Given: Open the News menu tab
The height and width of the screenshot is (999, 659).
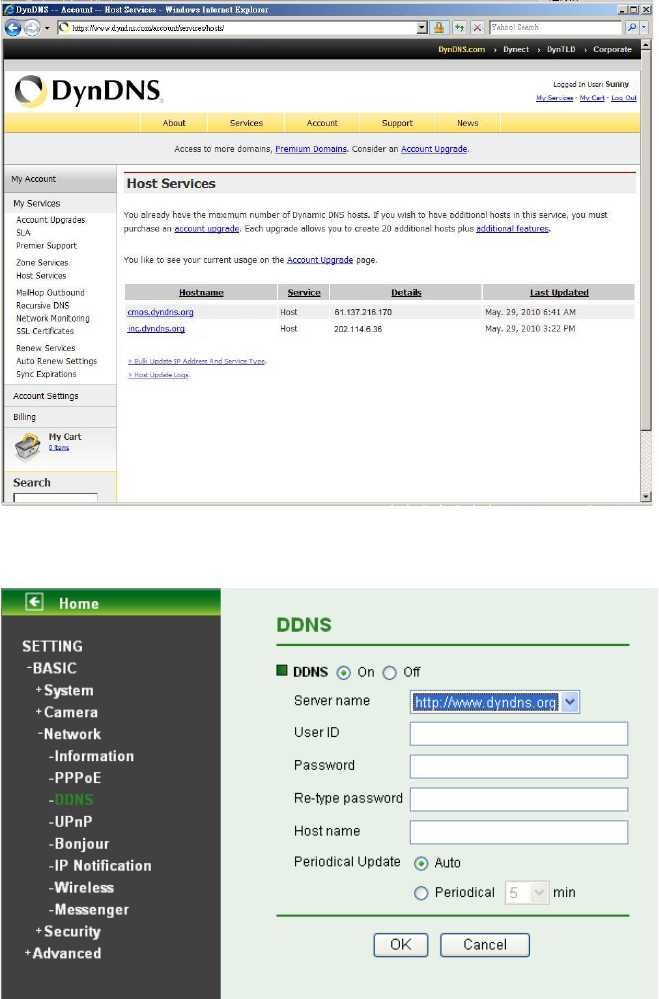Looking at the screenshot, I should (467, 123).
